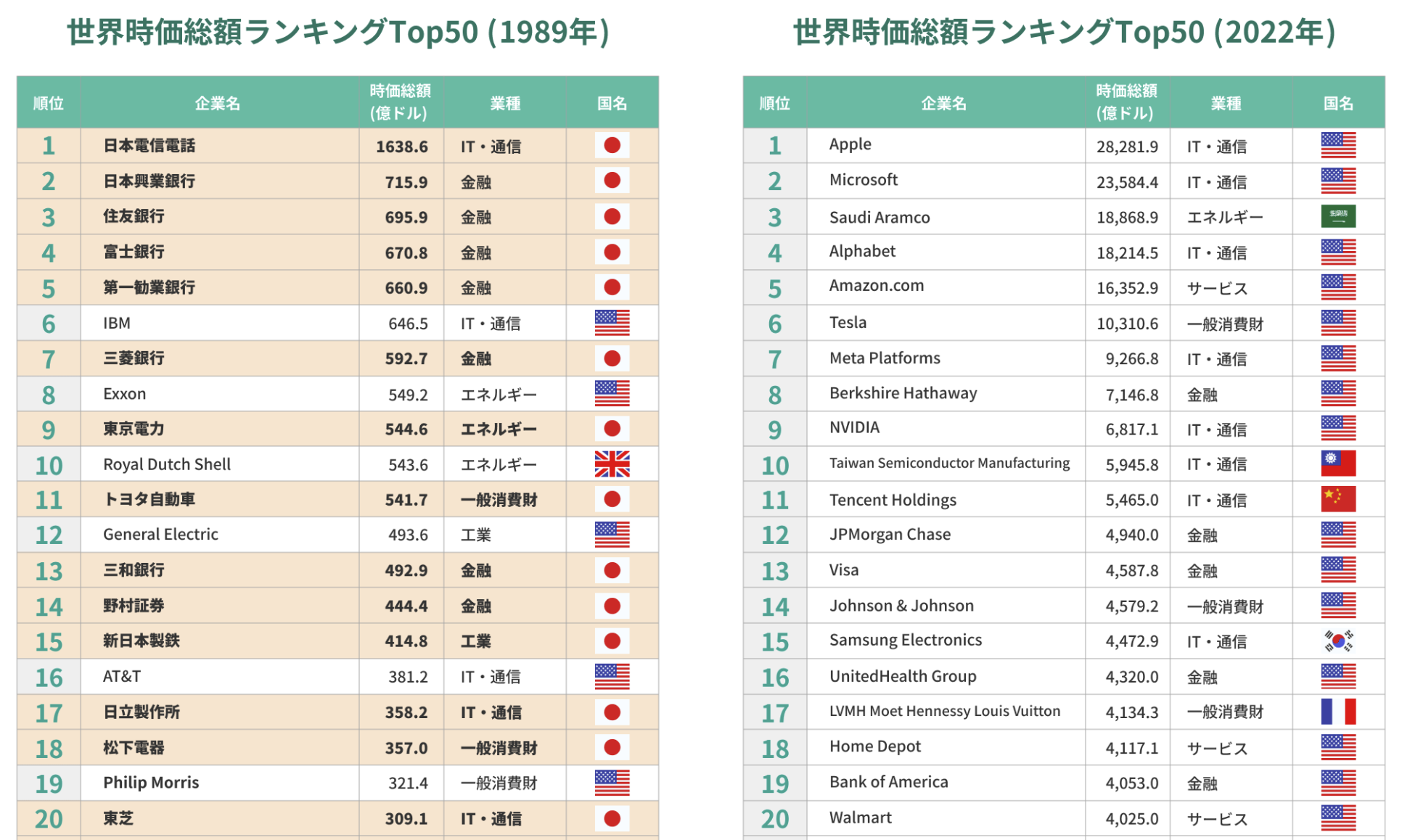Click the 2022 table's 国名 column header
Screen dimensions: 1402x840
point(1338,103)
